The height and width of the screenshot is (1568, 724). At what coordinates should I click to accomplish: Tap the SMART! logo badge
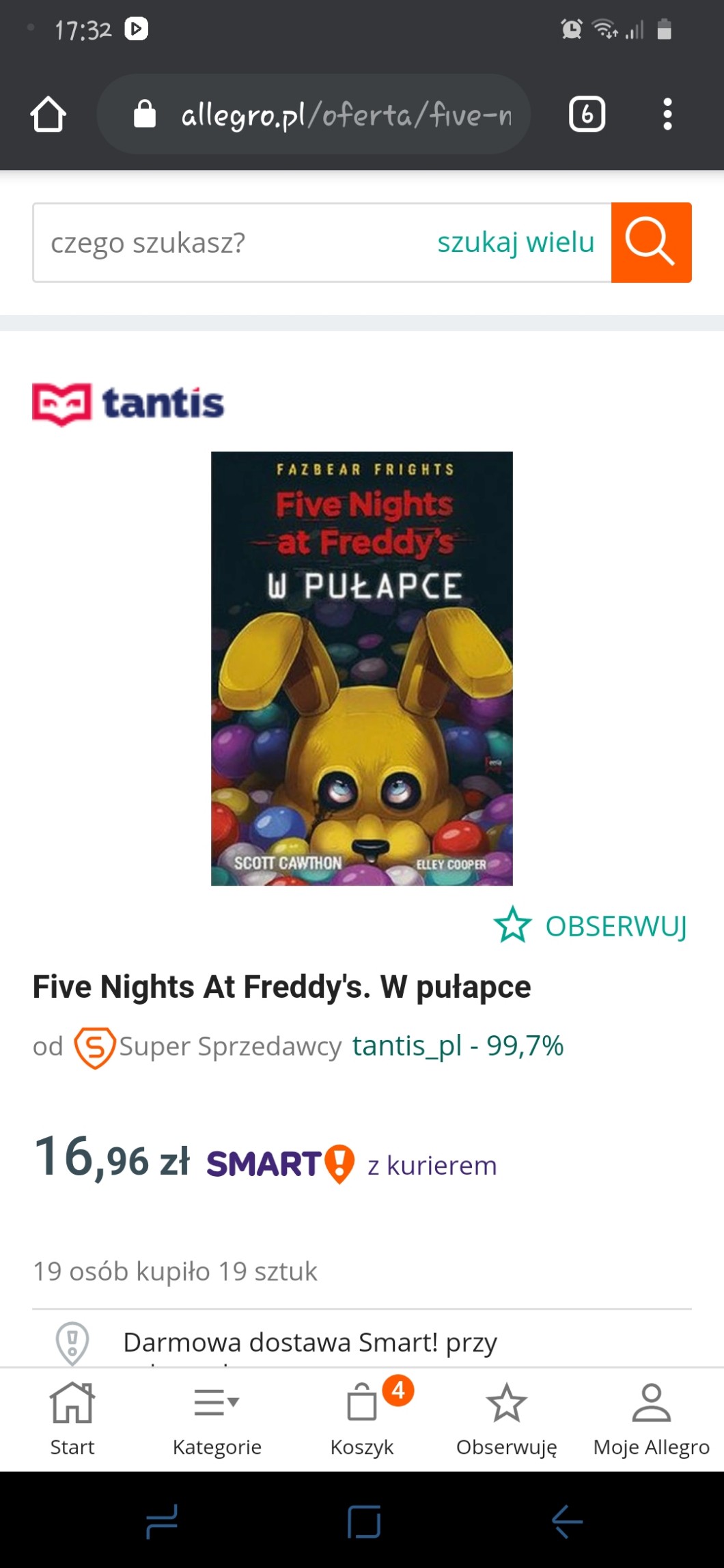280,1164
